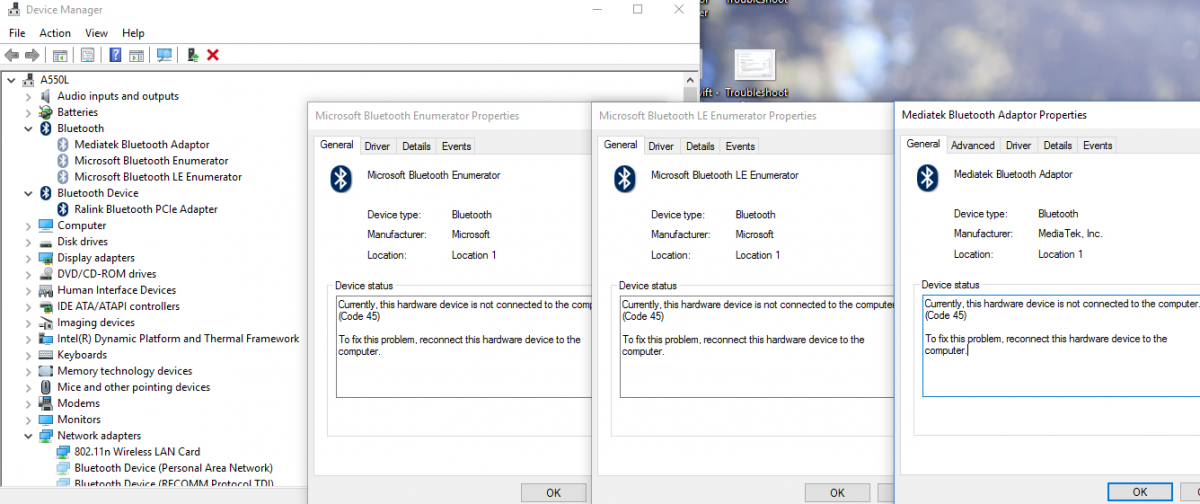Click inside the Mediatek Adaptor device status box
Screen dimensions: 1200x504
pyautogui.click(x=1061, y=345)
